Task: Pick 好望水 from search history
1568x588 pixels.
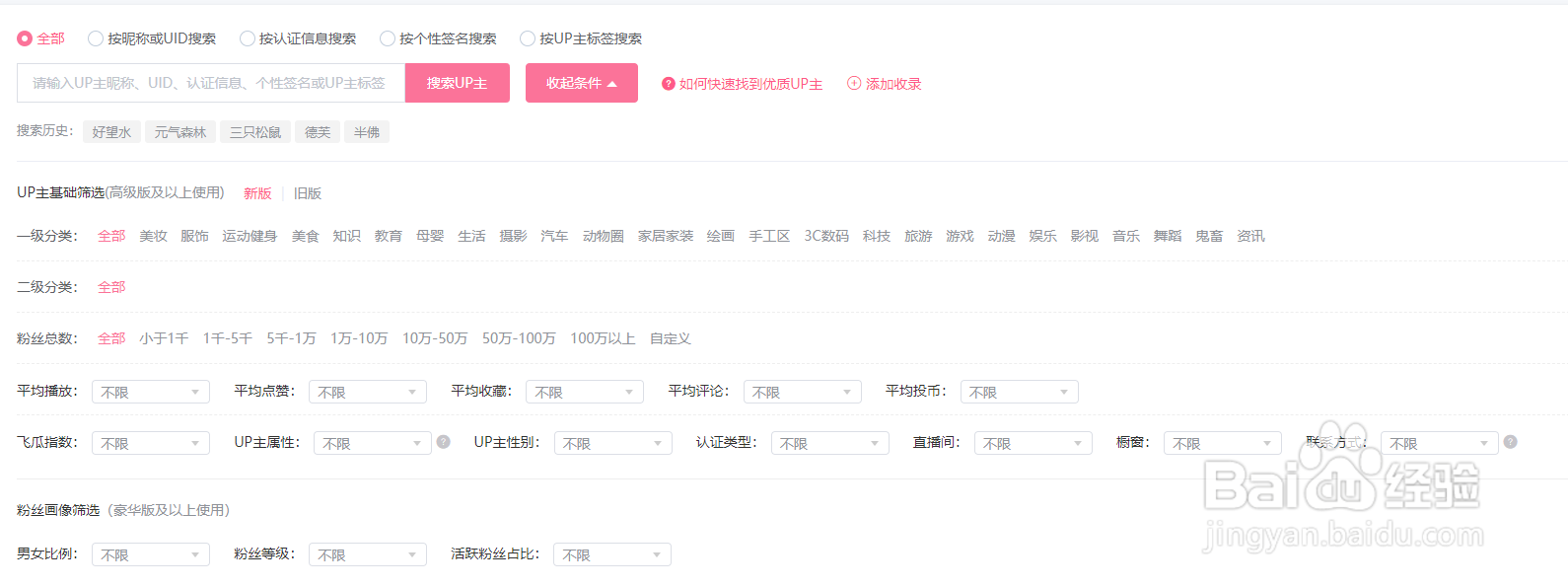Action: [x=111, y=132]
